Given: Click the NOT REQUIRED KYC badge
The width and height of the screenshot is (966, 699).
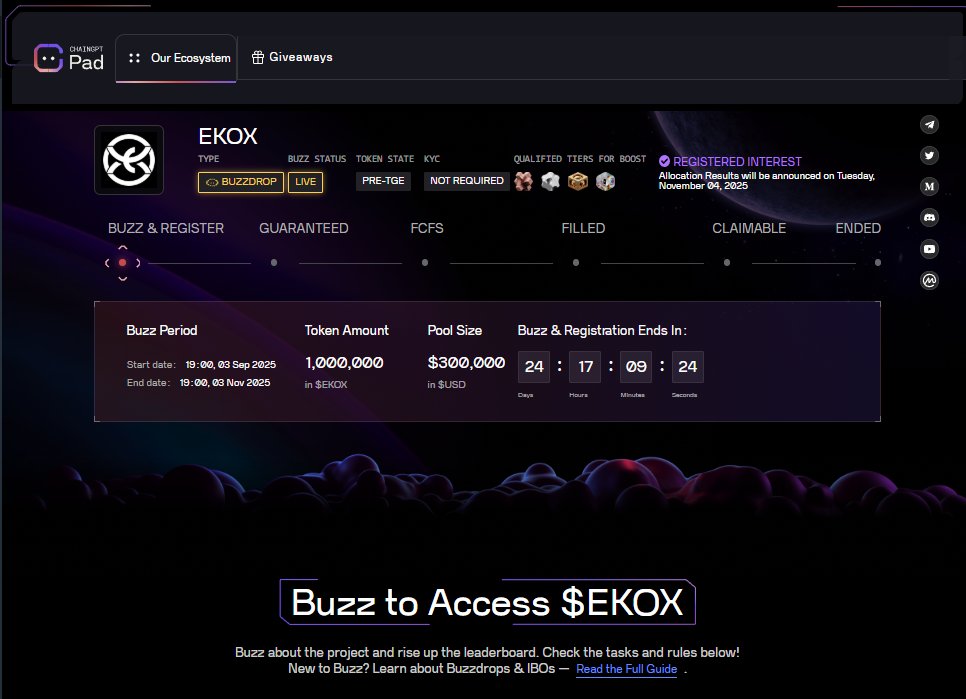Looking at the screenshot, I should pyautogui.click(x=466, y=181).
